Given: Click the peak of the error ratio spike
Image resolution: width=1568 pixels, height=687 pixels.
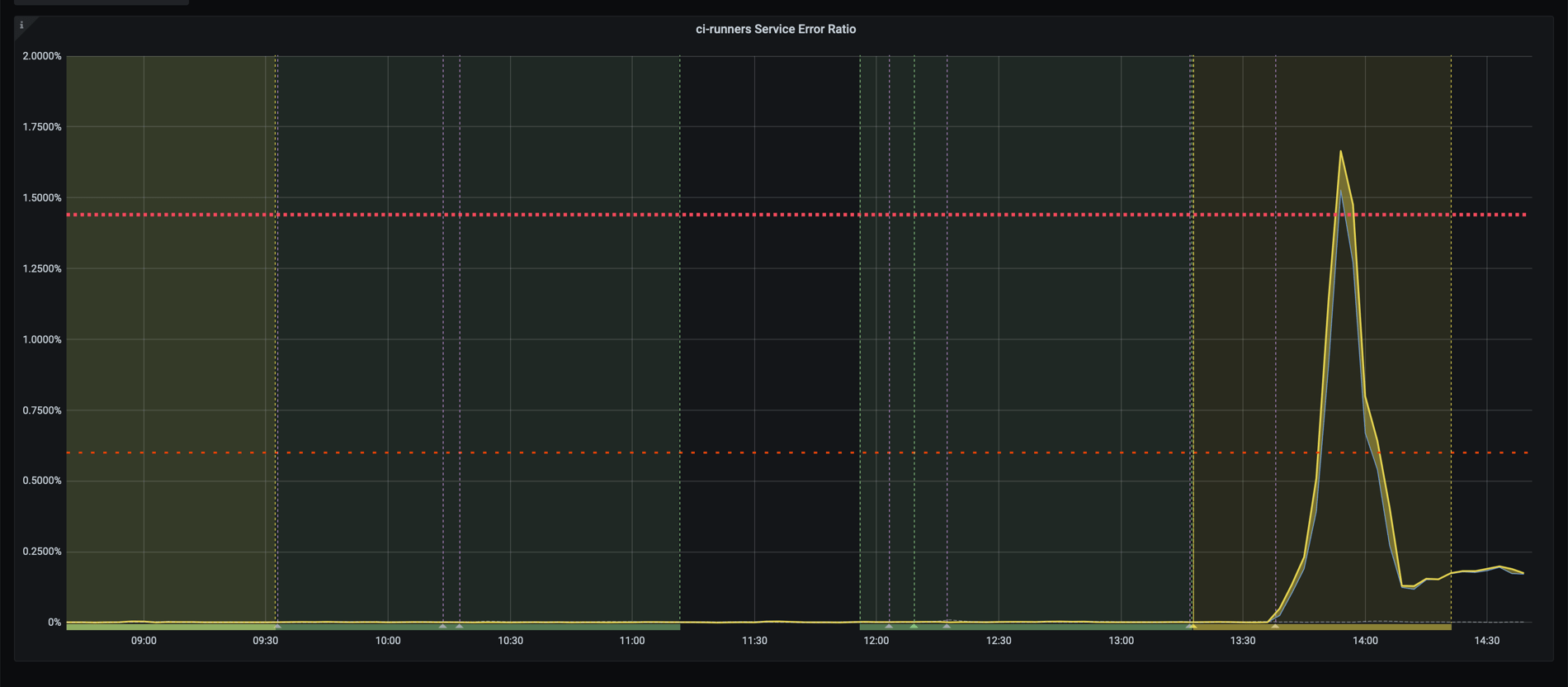Looking at the screenshot, I should pos(1340,152).
